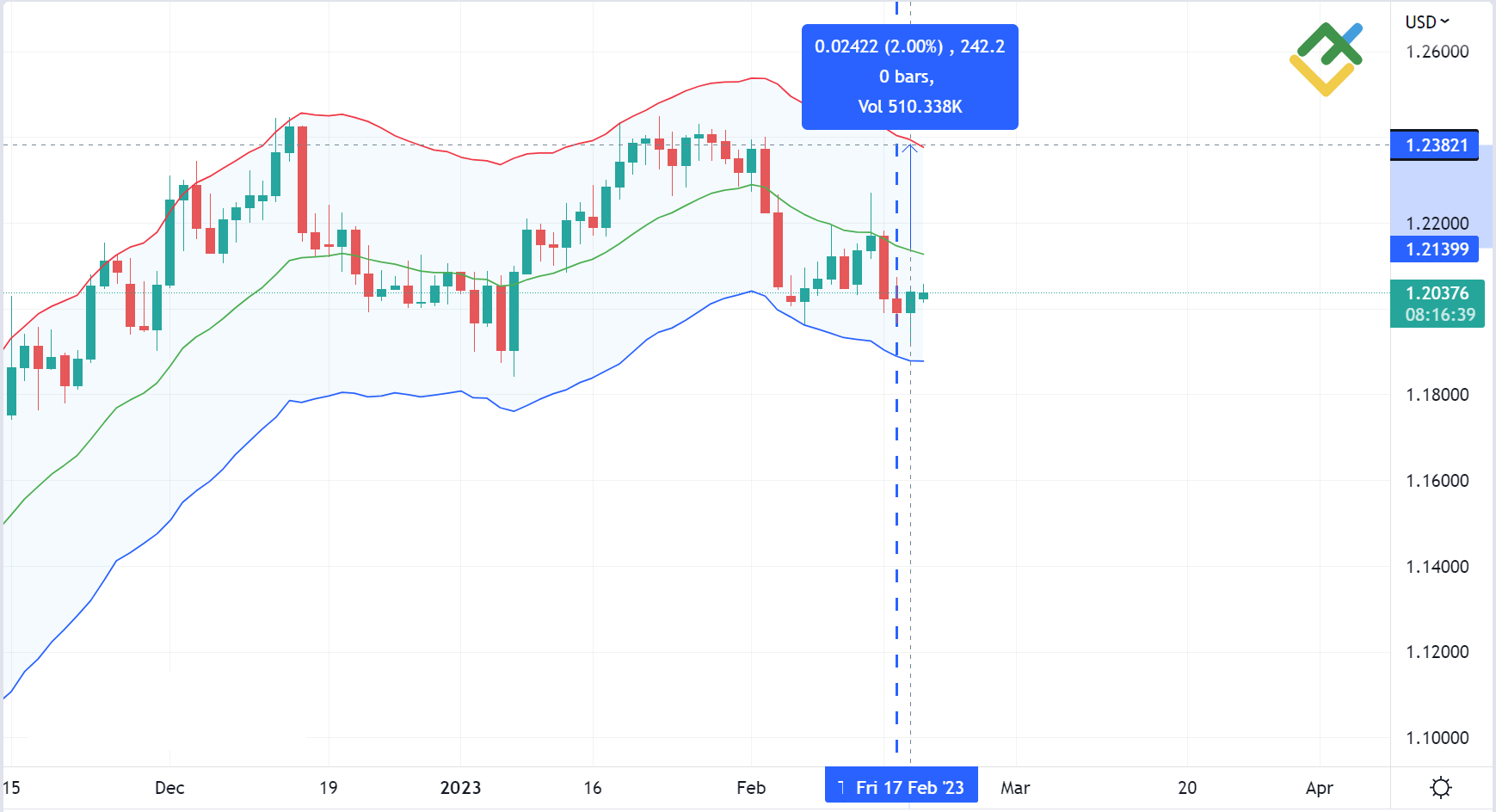
Task: Click the blue measurement arrow tip
Action: [910, 147]
